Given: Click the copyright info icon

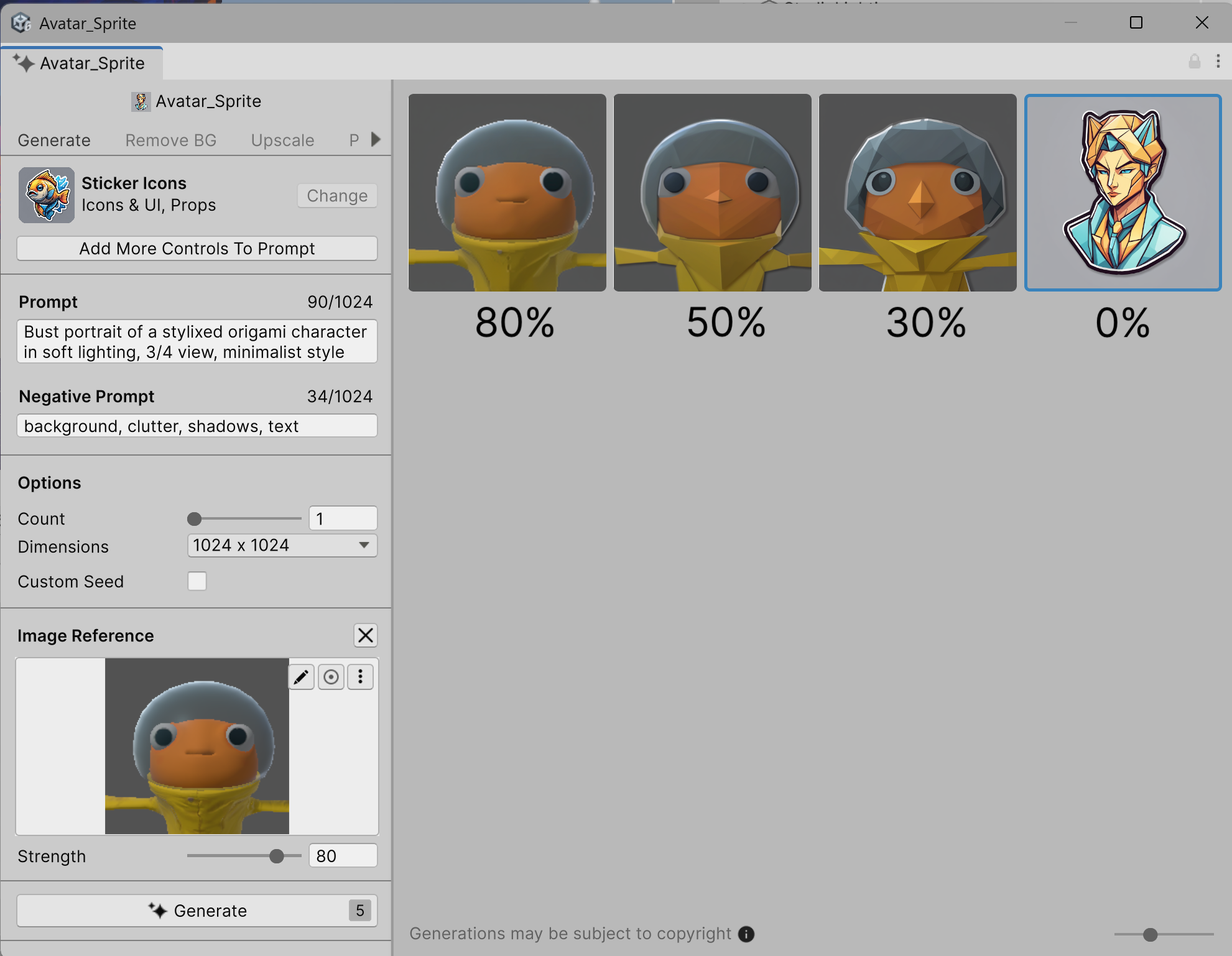Looking at the screenshot, I should (x=746, y=934).
